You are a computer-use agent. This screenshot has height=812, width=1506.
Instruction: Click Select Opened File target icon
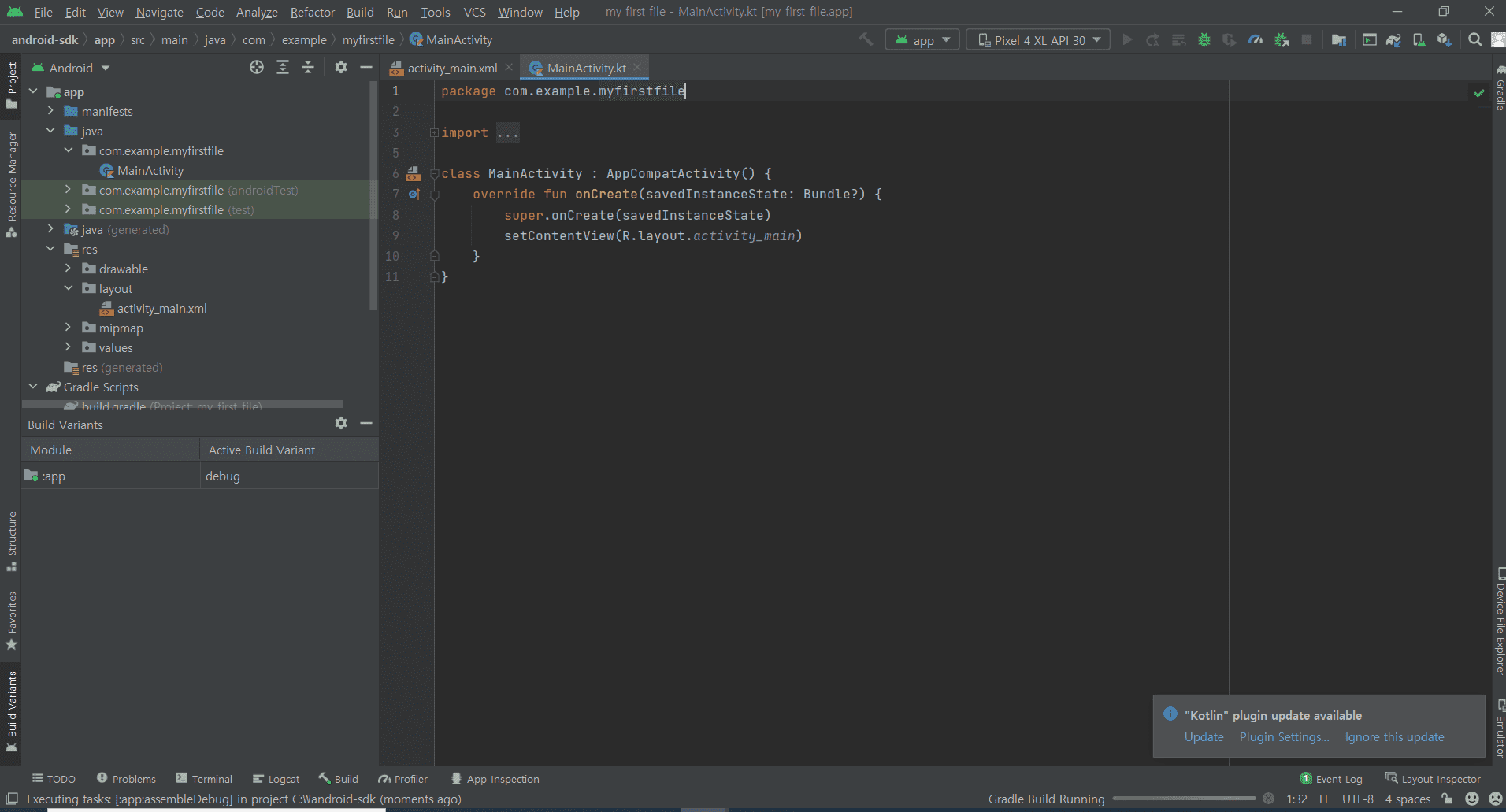257,68
